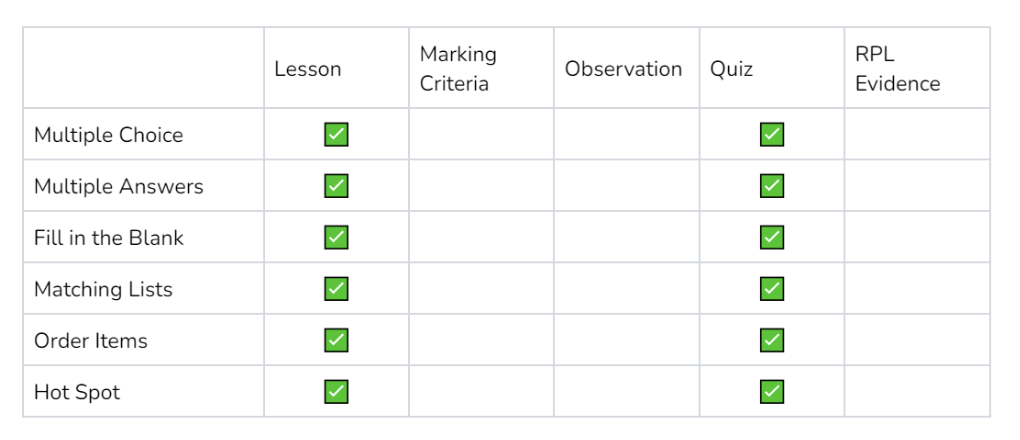Click the Multiple Choice Lesson checkmark
The width and height of the screenshot is (1020, 440).
[x=336, y=135]
